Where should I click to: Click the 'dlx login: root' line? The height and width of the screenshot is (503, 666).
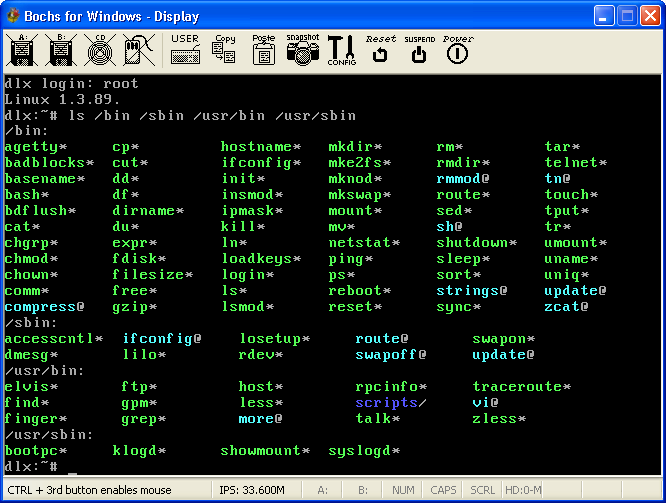tap(71, 84)
